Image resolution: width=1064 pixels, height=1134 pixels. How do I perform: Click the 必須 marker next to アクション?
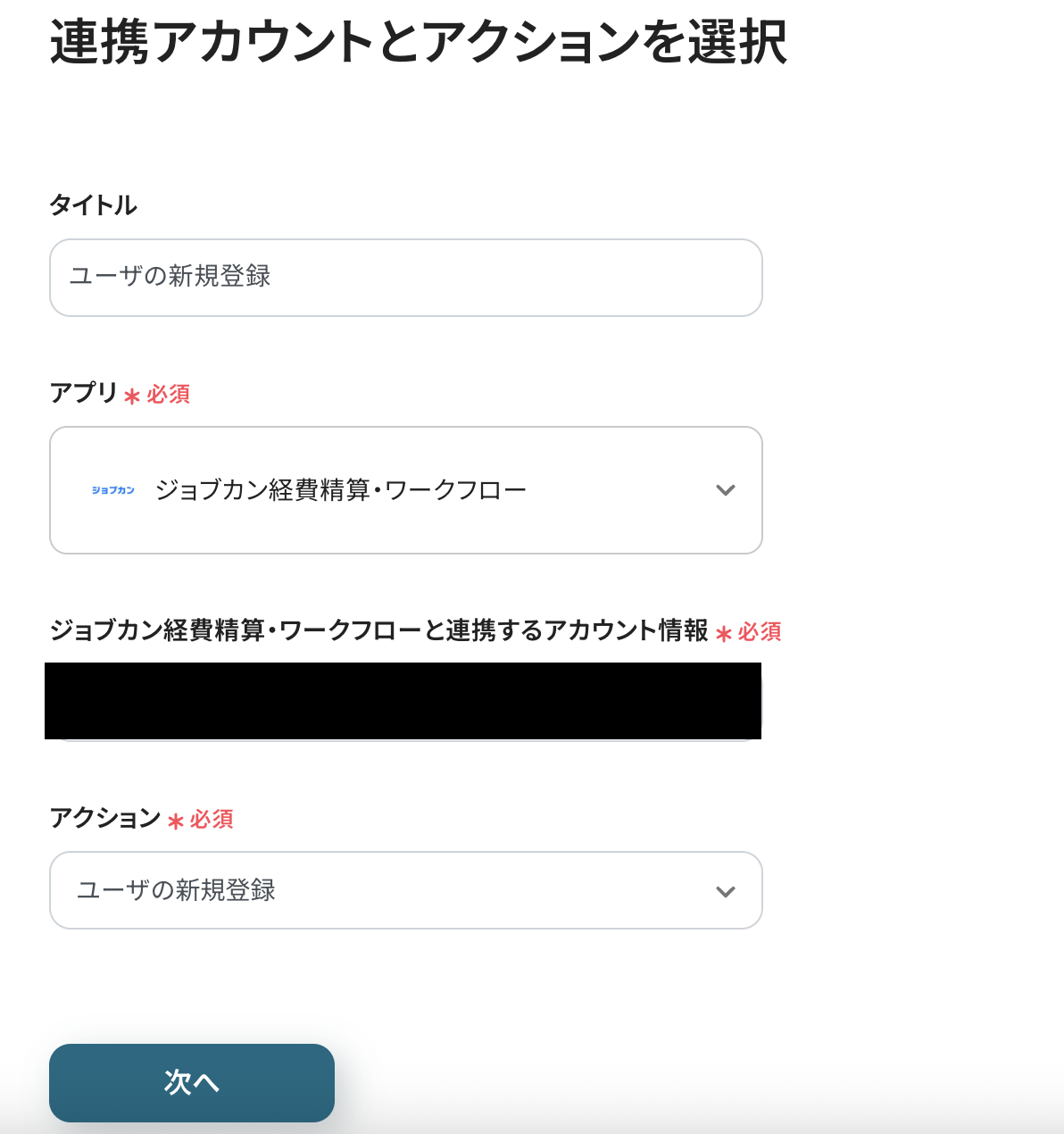(212, 819)
